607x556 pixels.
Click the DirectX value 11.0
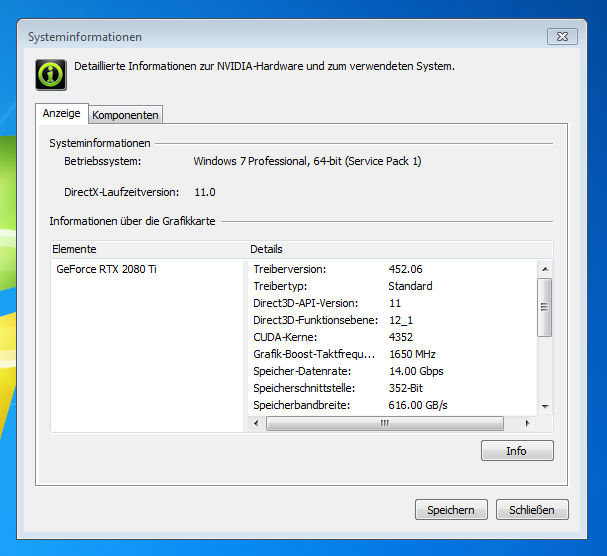[205, 192]
